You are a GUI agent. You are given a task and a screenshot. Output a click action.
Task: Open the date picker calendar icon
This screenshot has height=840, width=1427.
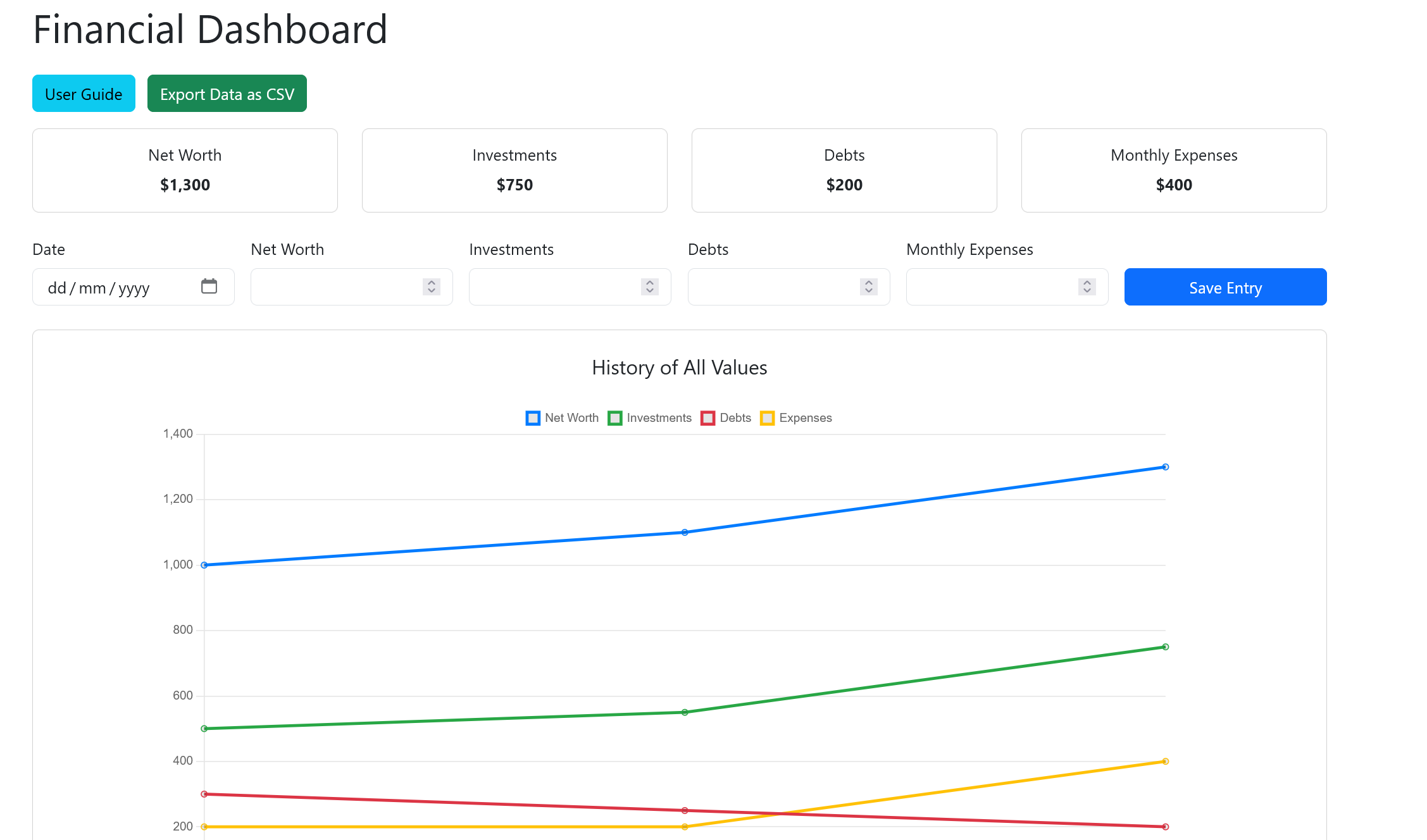click(x=209, y=287)
